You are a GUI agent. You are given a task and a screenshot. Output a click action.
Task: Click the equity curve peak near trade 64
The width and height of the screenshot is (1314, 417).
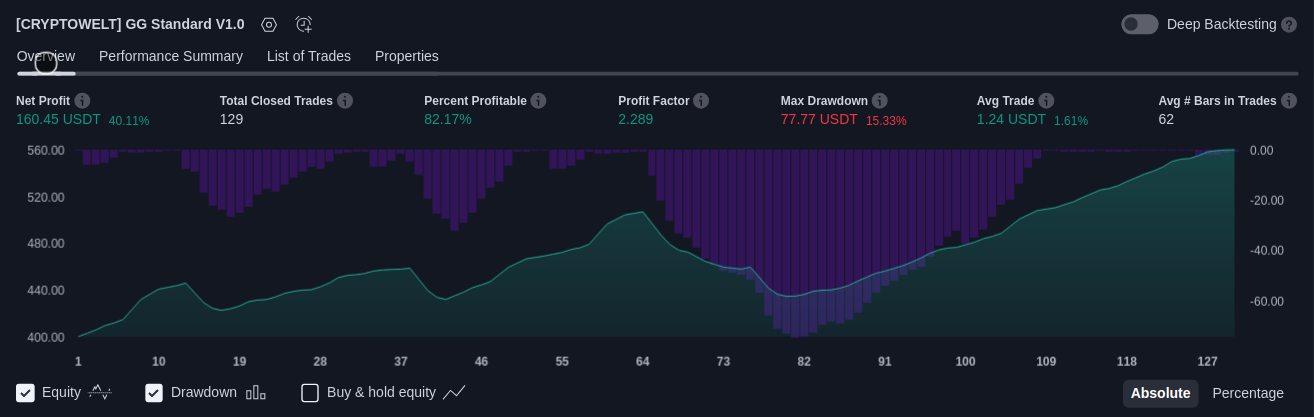[x=641, y=212]
